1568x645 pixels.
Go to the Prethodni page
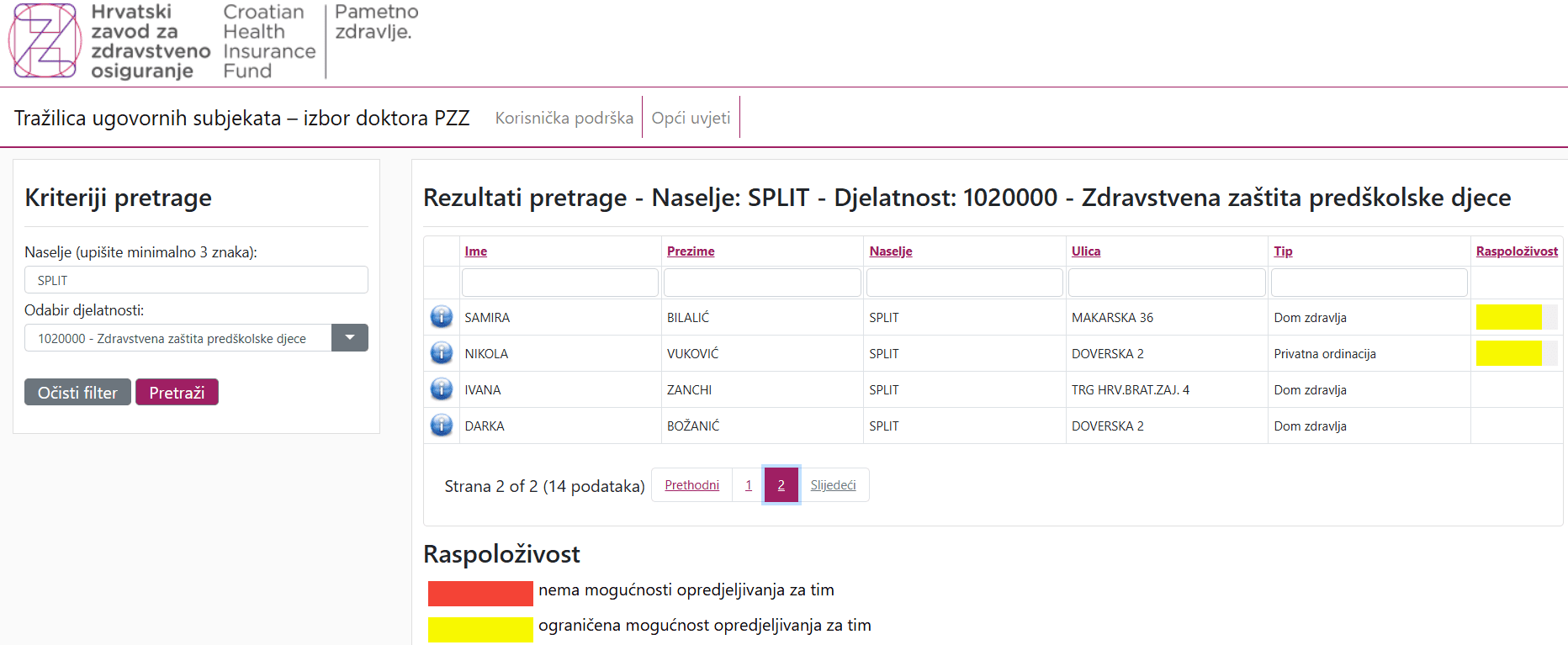pos(691,485)
